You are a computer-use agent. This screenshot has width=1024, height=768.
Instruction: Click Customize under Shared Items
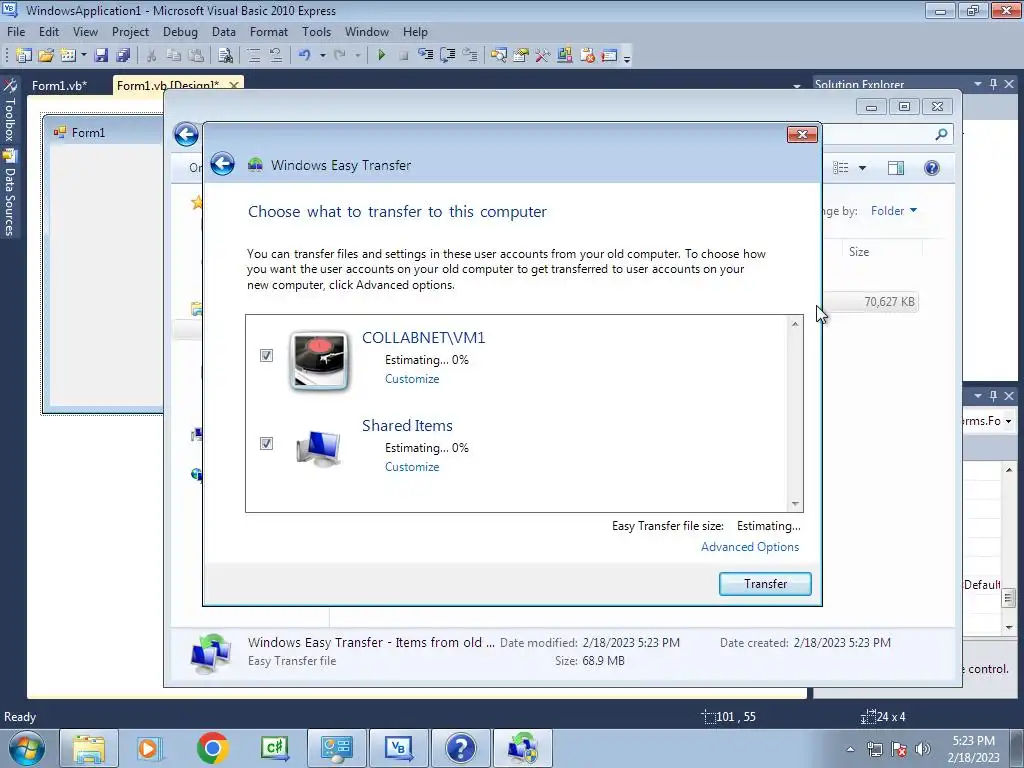[x=412, y=467]
